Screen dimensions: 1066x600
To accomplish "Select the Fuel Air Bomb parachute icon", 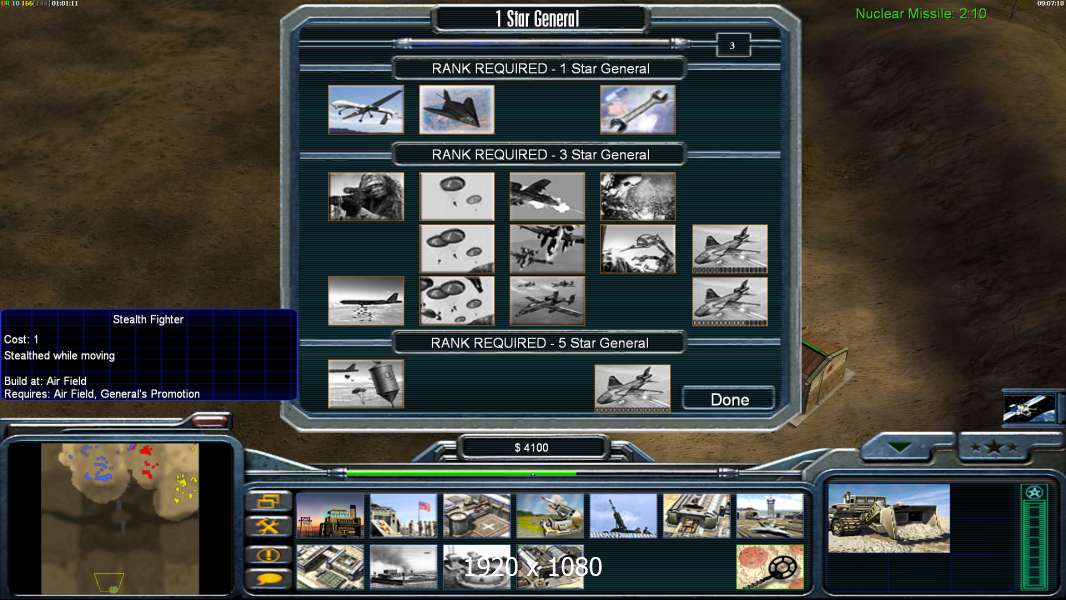I will (x=366, y=384).
